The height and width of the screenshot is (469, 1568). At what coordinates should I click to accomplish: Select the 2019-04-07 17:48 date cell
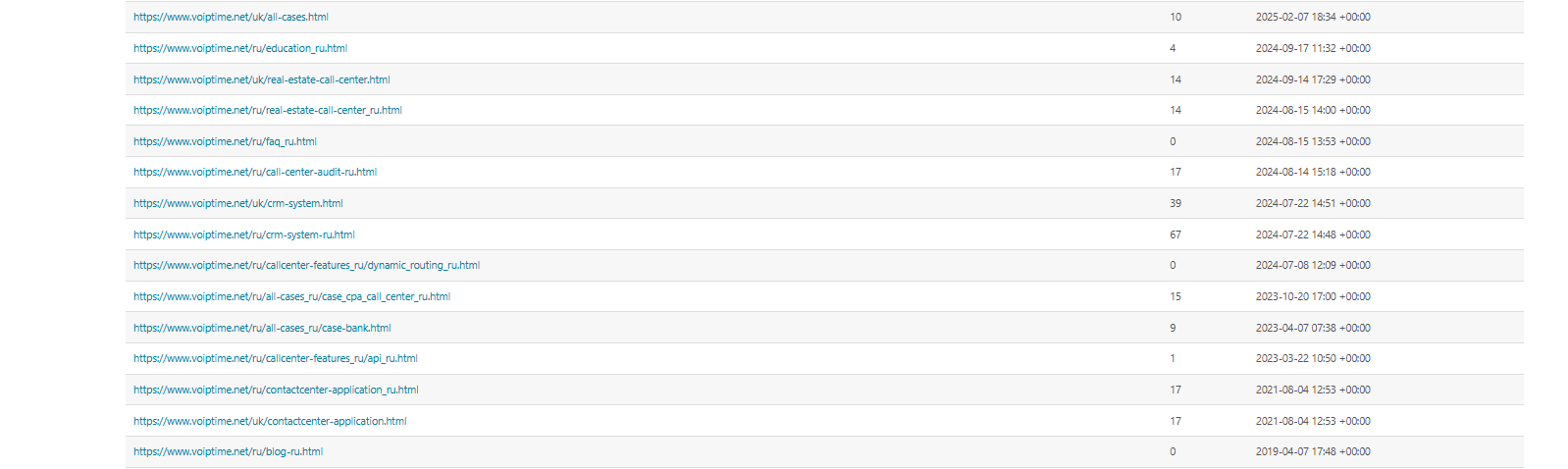point(1313,451)
